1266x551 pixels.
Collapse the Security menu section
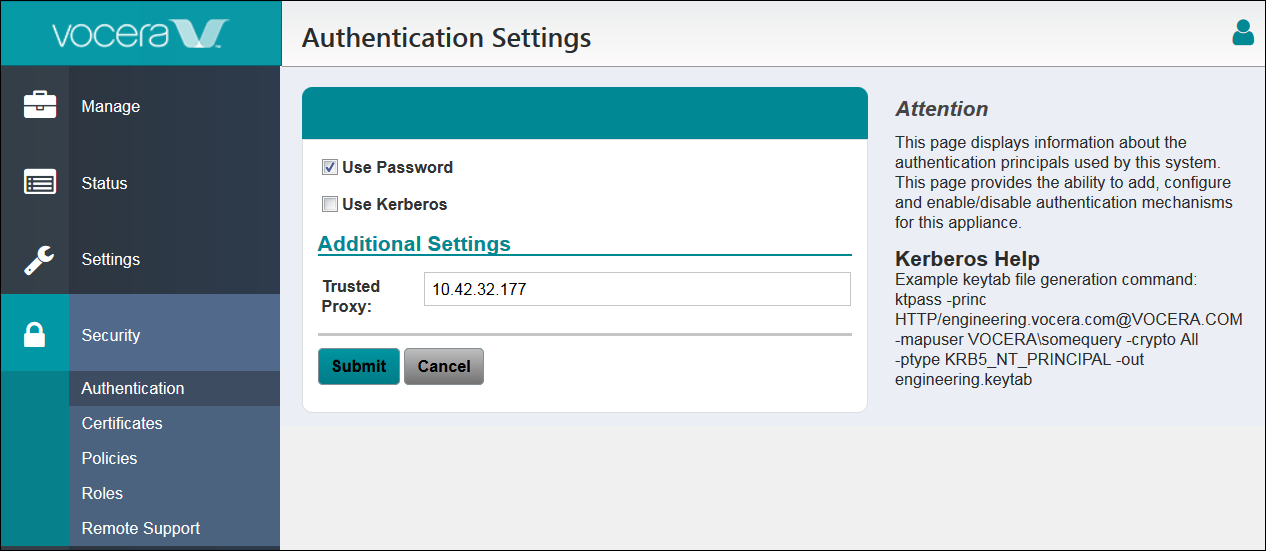click(x=111, y=335)
